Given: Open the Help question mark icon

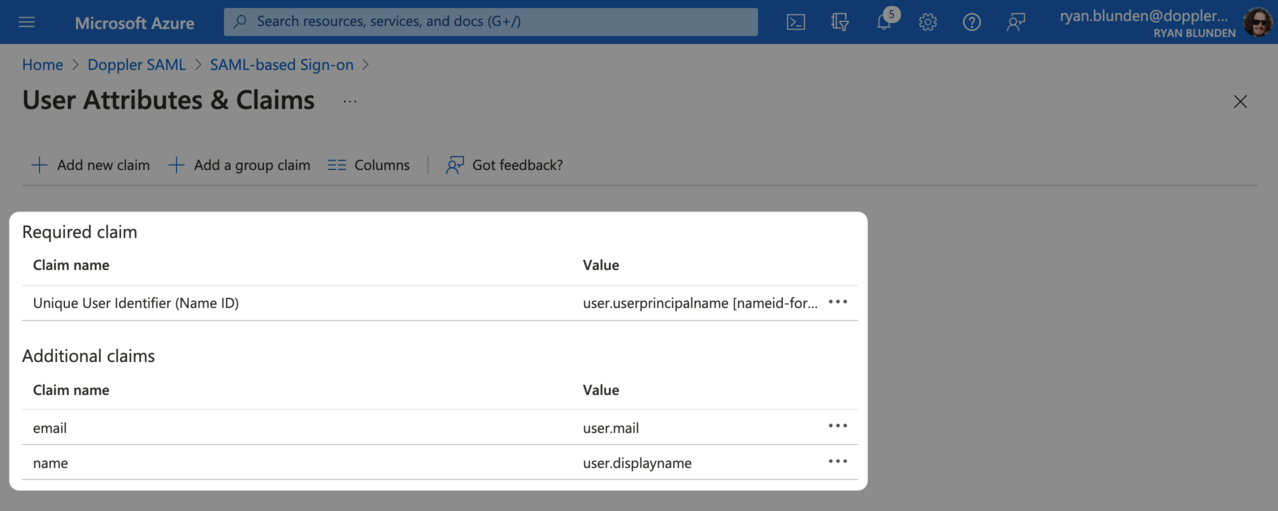Looking at the screenshot, I should [972, 22].
